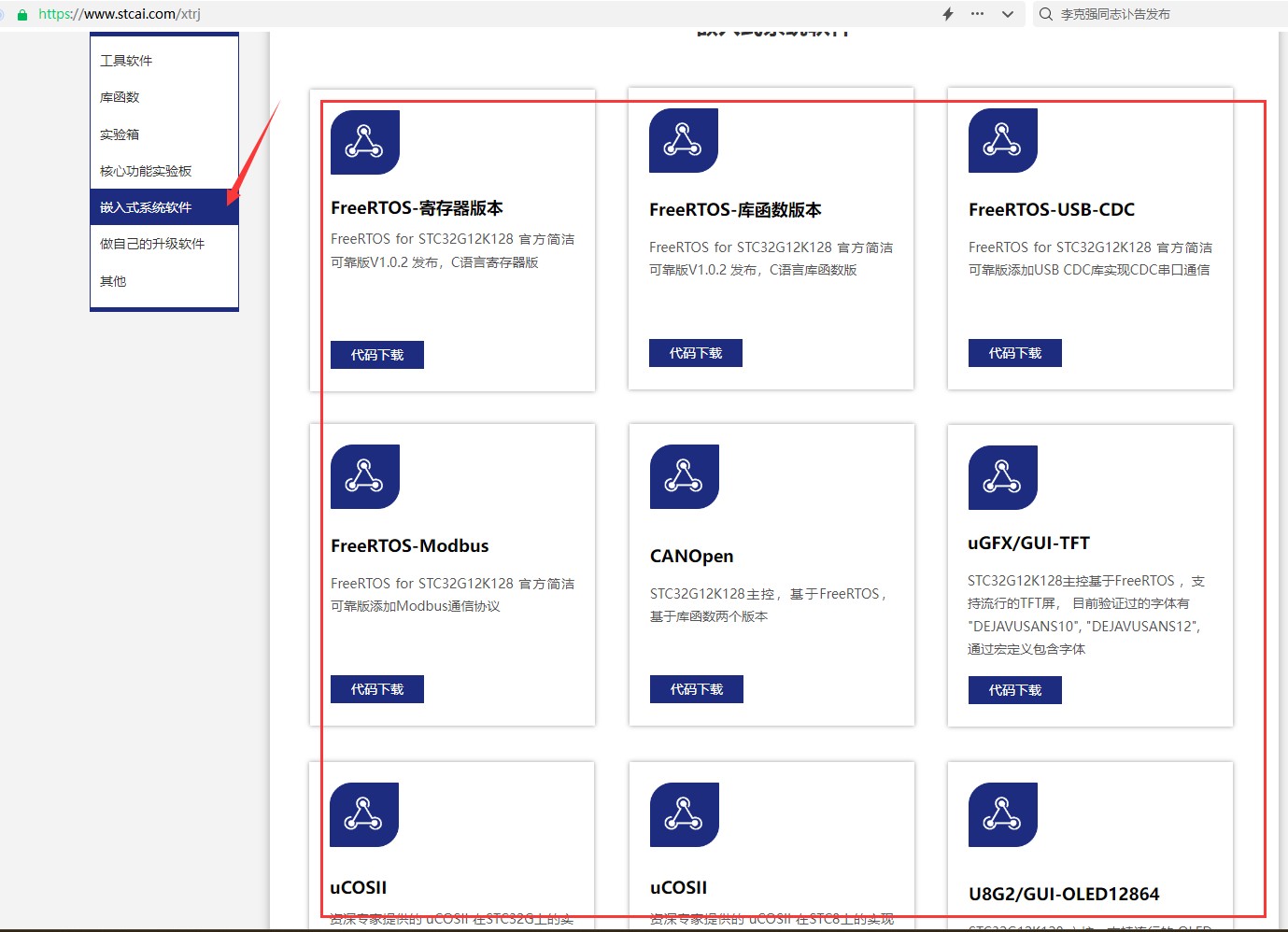Click the FreeRTOS-Modbus title
This screenshot has width=1288, height=932.
pyautogui.click(x=410, y=546)
